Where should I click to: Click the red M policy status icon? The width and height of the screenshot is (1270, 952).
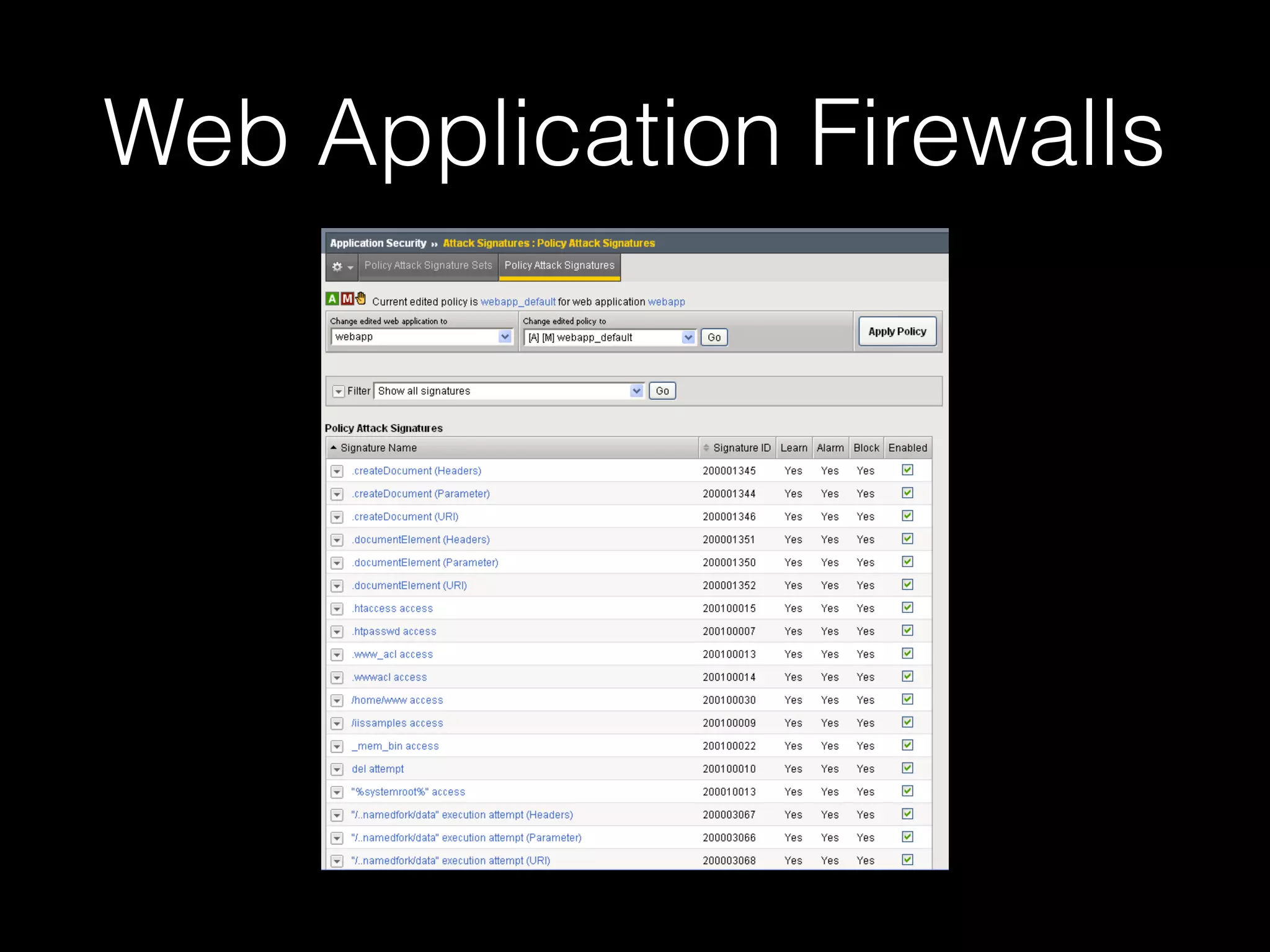click(347, 299)
